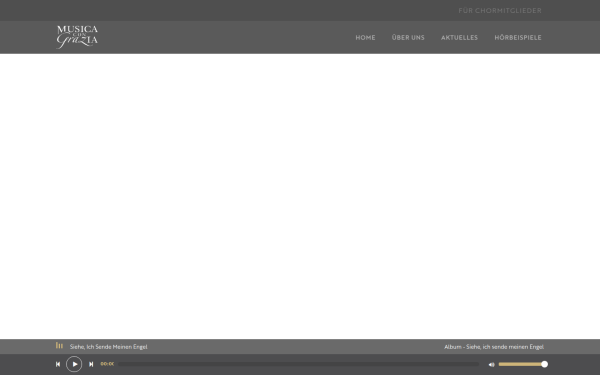Click the 00:00 elapsed time display
Screen dimensions: 600x375
107,364
